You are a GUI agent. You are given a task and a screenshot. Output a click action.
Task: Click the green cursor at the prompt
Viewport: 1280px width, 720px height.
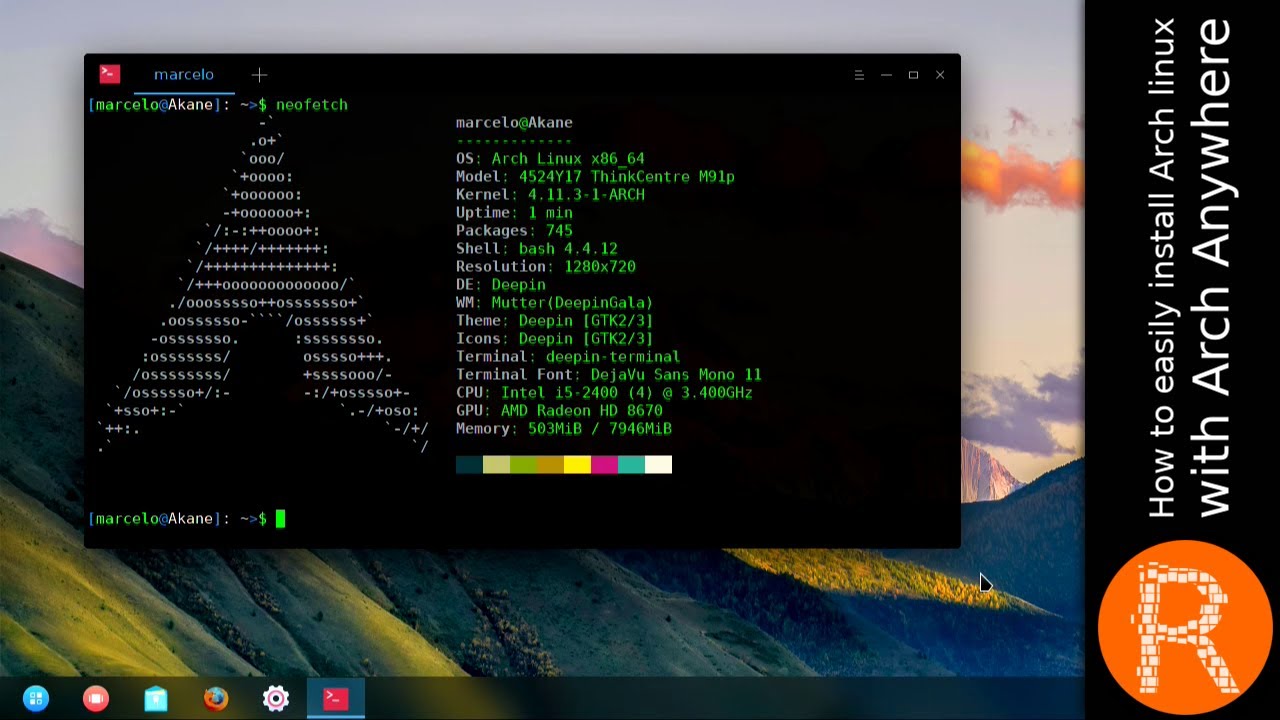tap(281, 518)
